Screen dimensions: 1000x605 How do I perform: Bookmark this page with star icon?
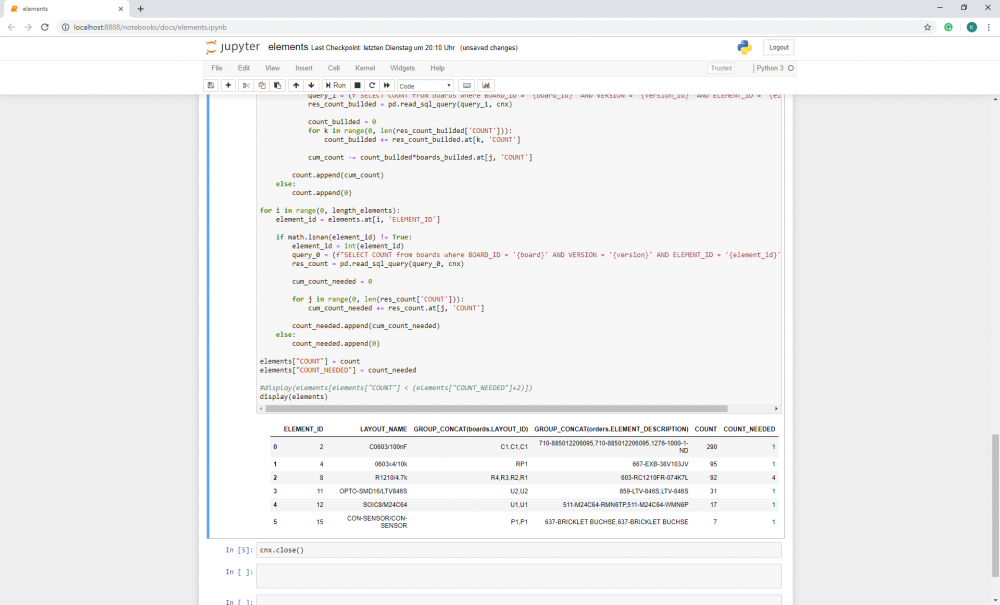[x=927, y=27]
